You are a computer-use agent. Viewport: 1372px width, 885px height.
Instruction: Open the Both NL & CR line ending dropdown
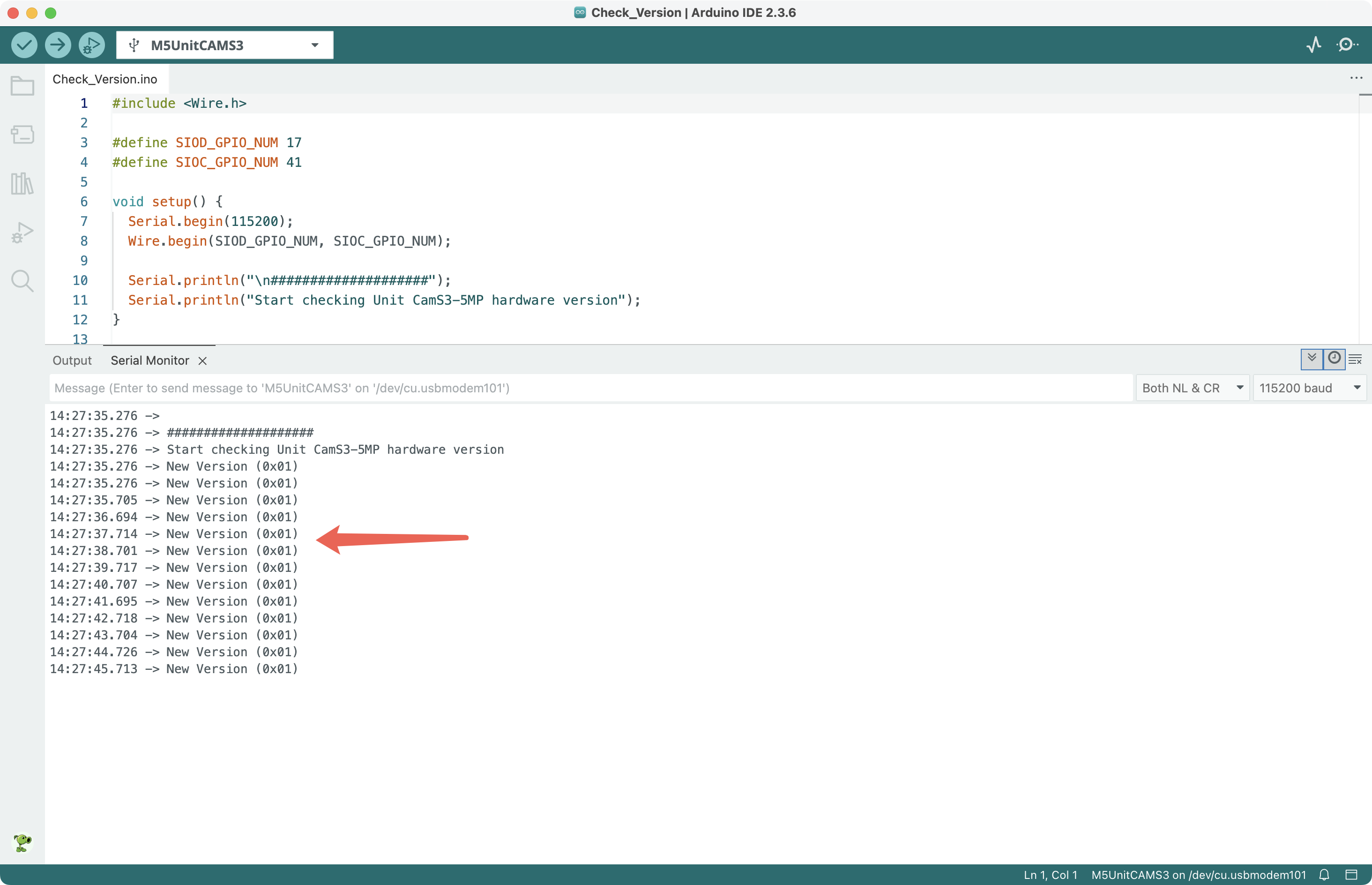(x=1192, y=388)
